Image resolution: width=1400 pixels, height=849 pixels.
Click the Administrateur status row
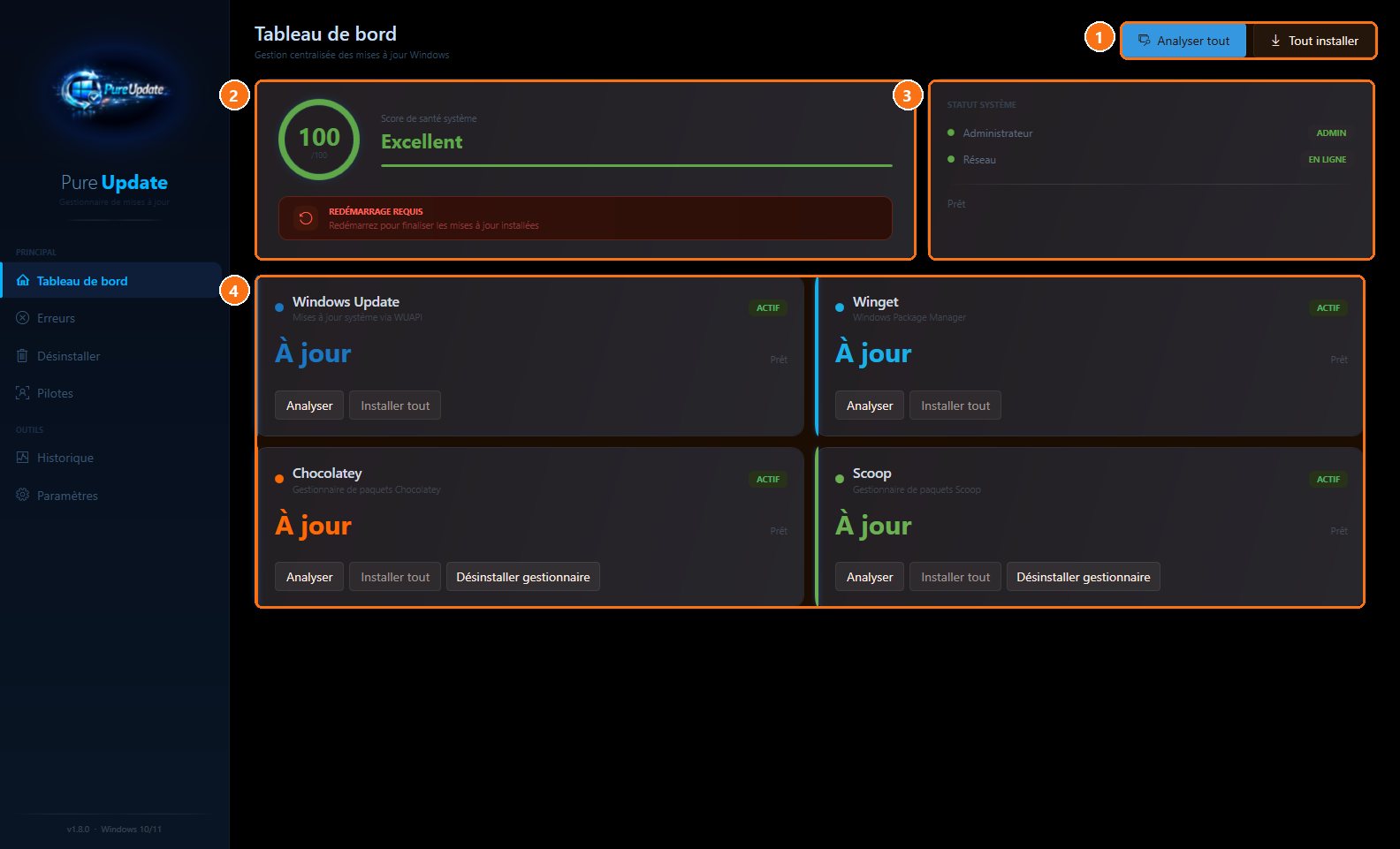pos(1150,133)
